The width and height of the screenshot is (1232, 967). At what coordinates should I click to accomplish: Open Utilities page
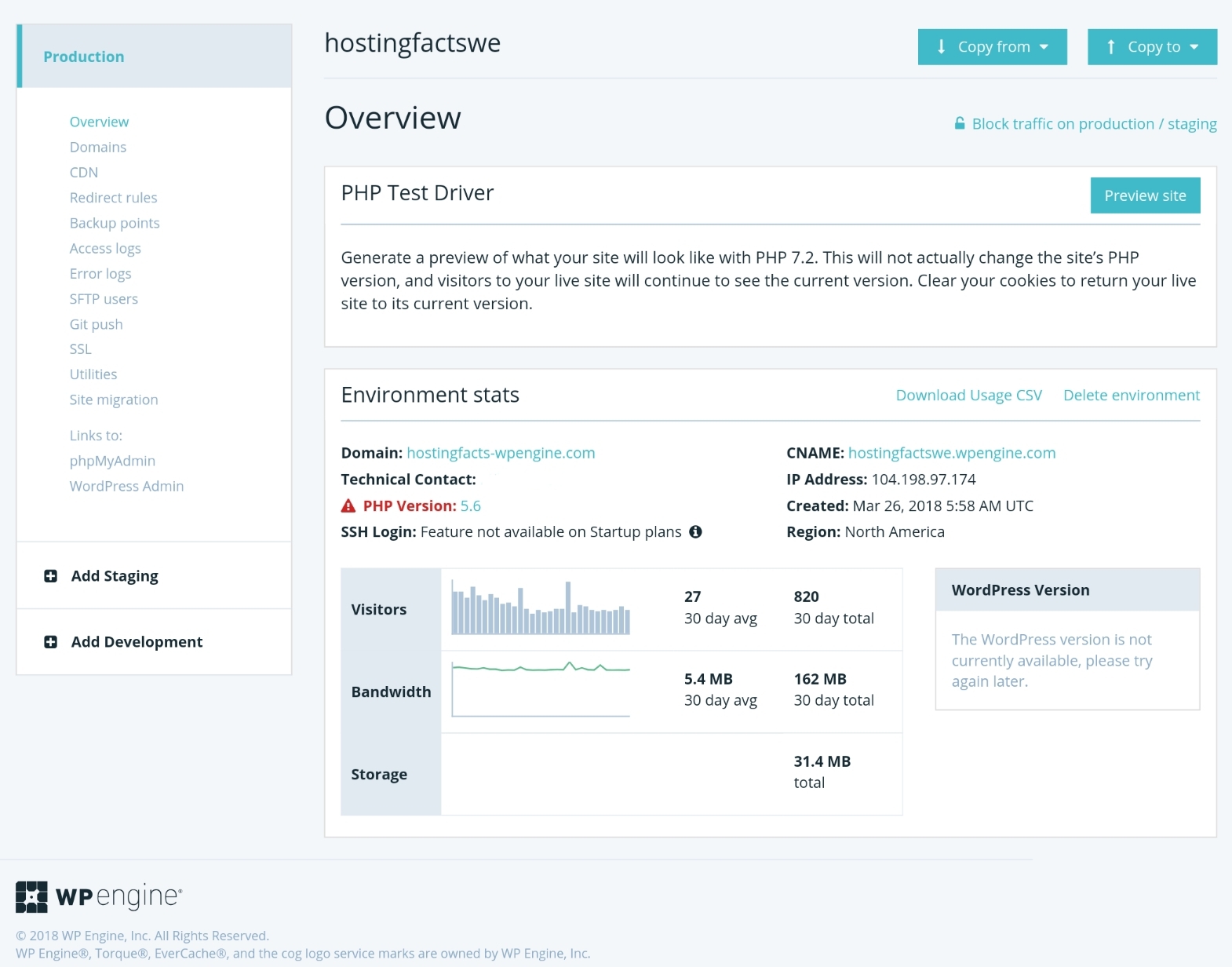(93, 374)
